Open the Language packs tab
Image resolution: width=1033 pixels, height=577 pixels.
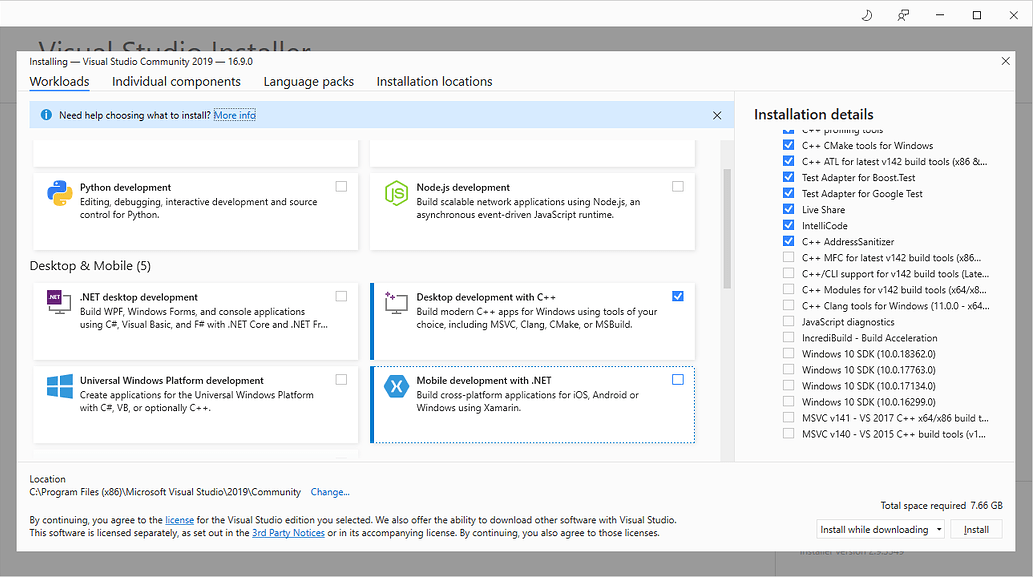(x=308, y=82)
